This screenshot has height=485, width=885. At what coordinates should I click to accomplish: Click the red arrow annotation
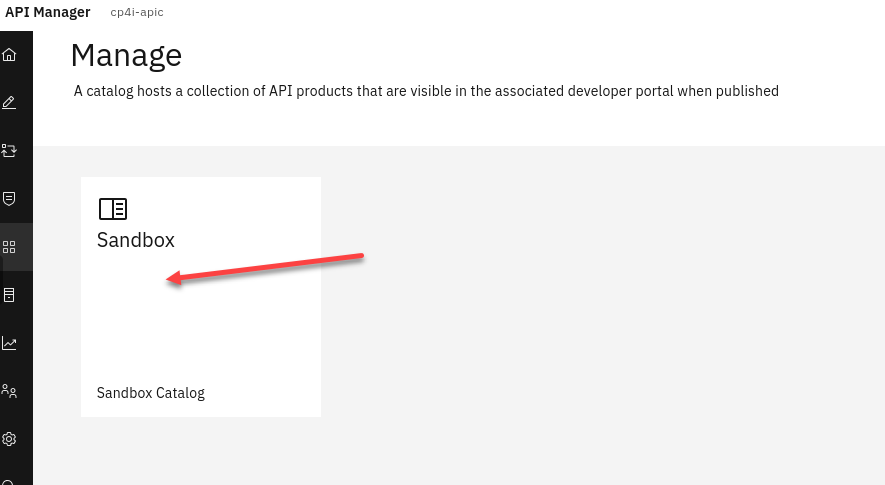(x=266, y=268)
